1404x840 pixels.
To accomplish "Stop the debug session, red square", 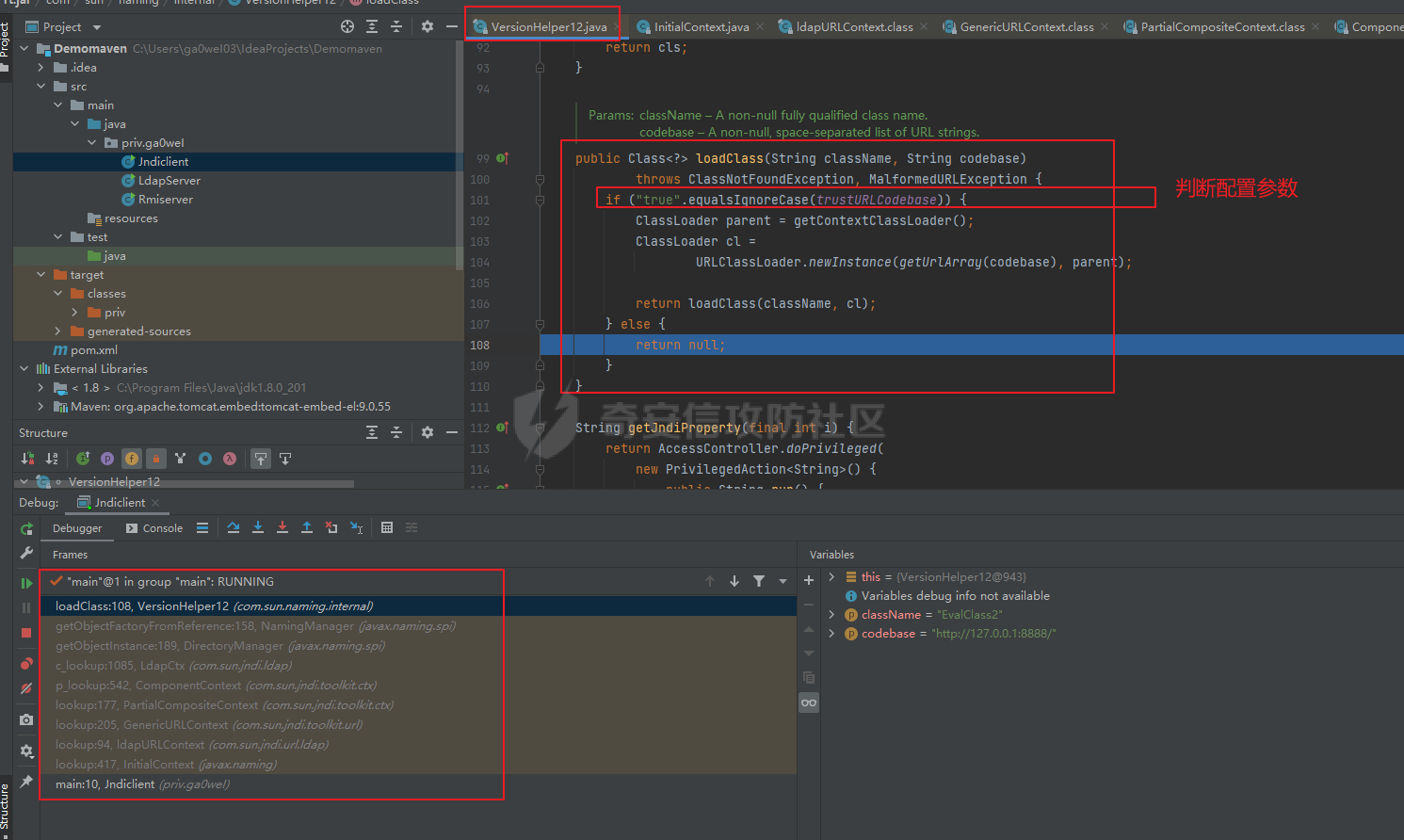I will pyautogui.click(x=26, y=633).
